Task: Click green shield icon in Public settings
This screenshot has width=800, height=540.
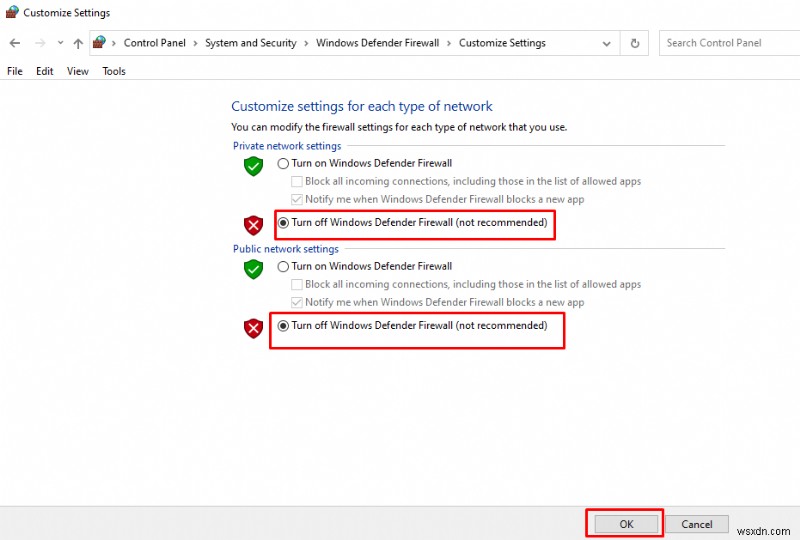Action: click(253, 269)
